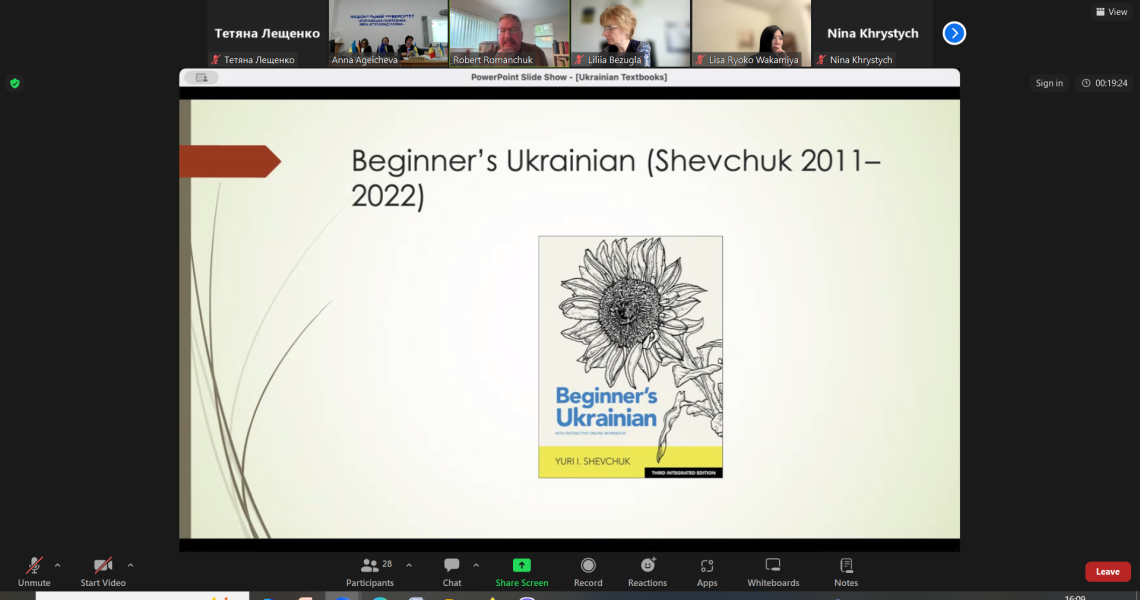Image resolution: width=1140 pixels, height=600 pixels.
Task: Click the green encryption shield icon
Action: tap(15, 83)
